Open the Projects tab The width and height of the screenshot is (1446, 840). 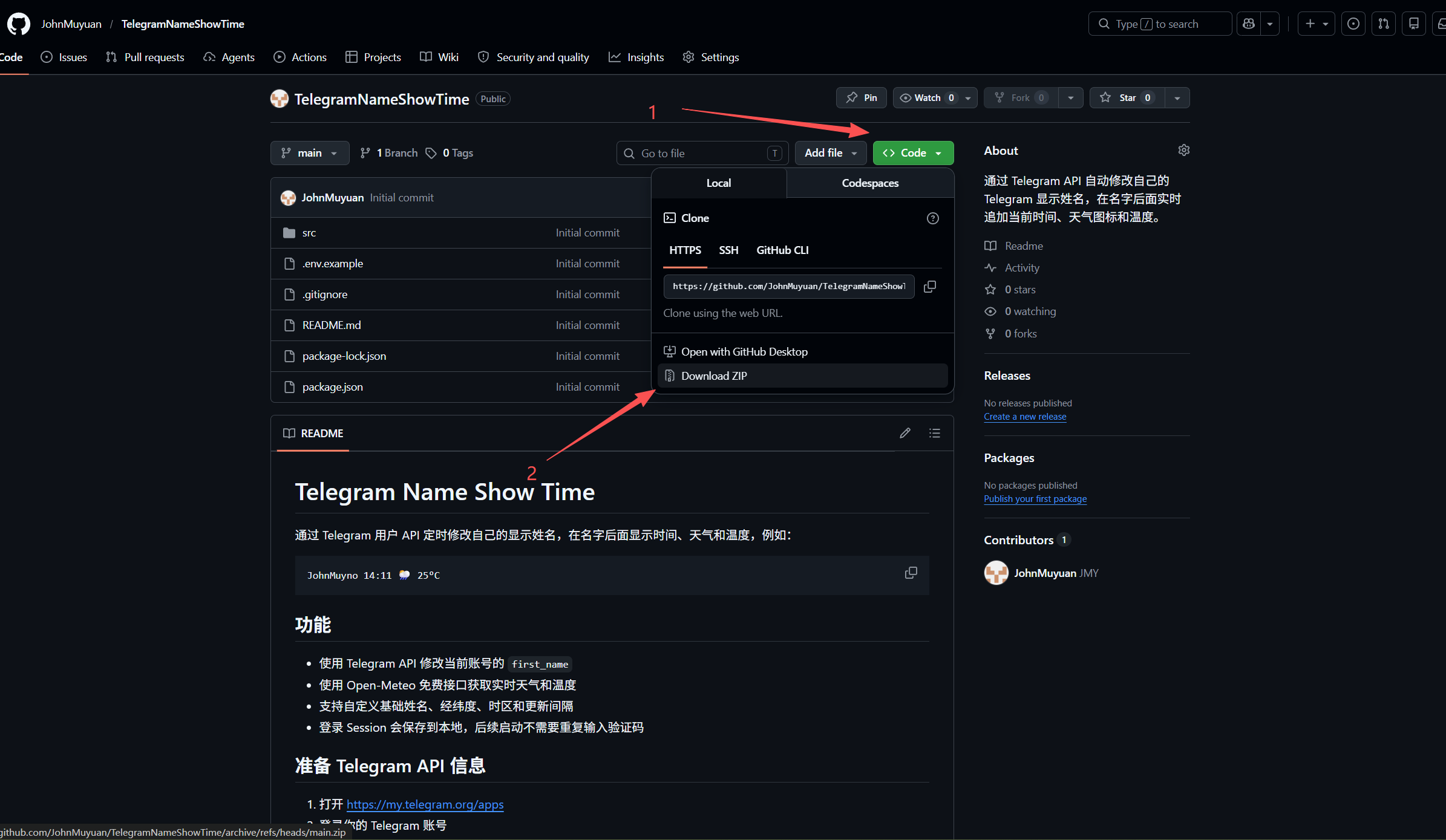[x=373, y=57]
